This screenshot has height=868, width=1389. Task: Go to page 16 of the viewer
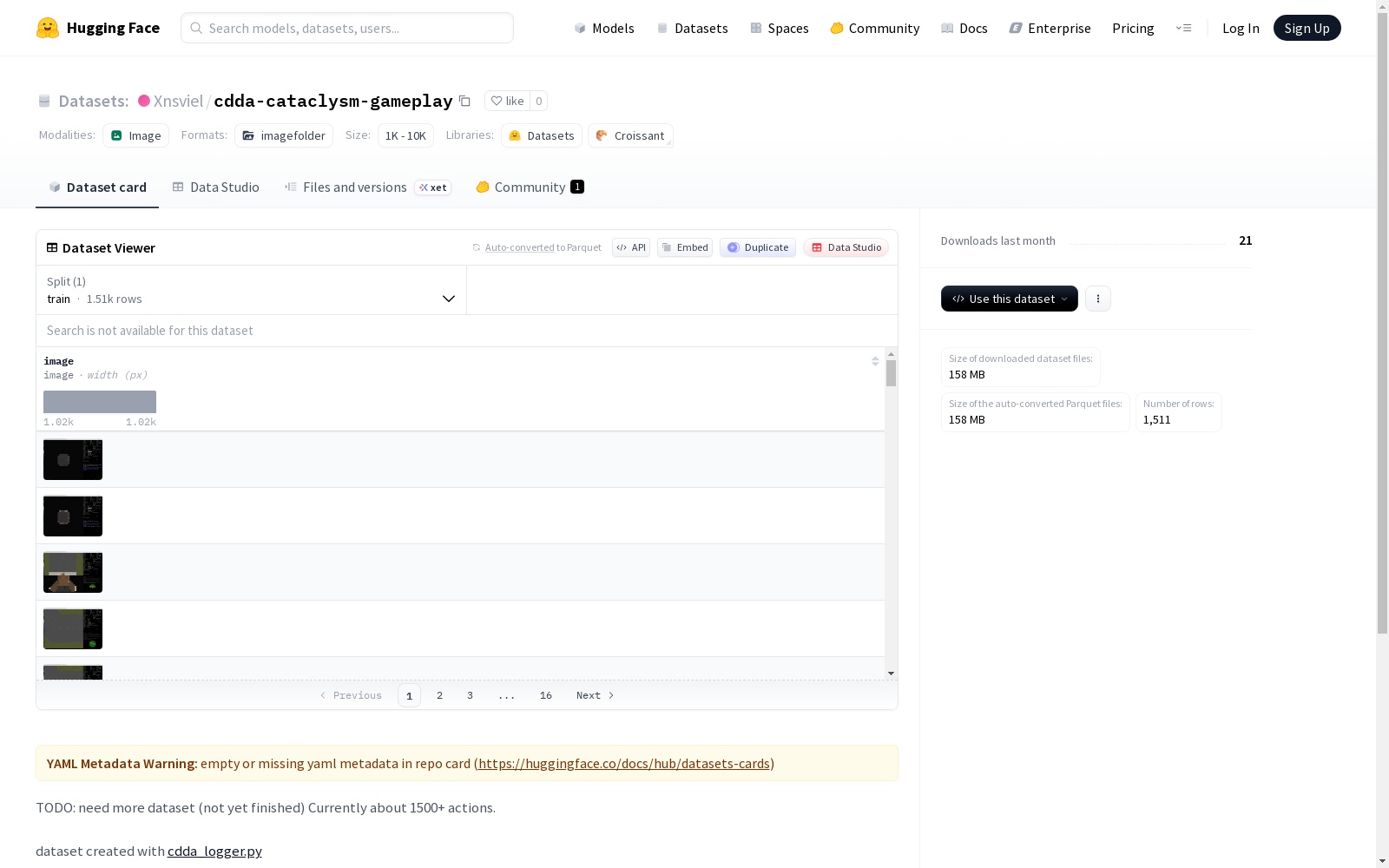pos(546,695)
